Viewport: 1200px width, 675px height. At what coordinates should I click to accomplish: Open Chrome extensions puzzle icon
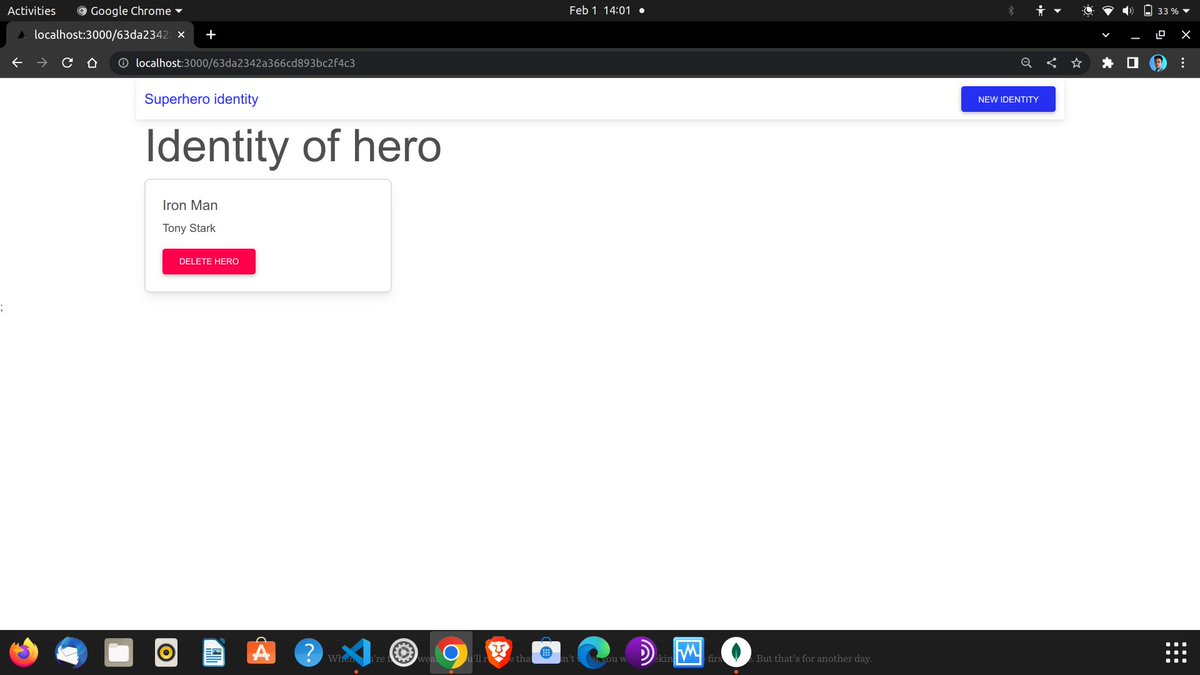click(1107, 63)
